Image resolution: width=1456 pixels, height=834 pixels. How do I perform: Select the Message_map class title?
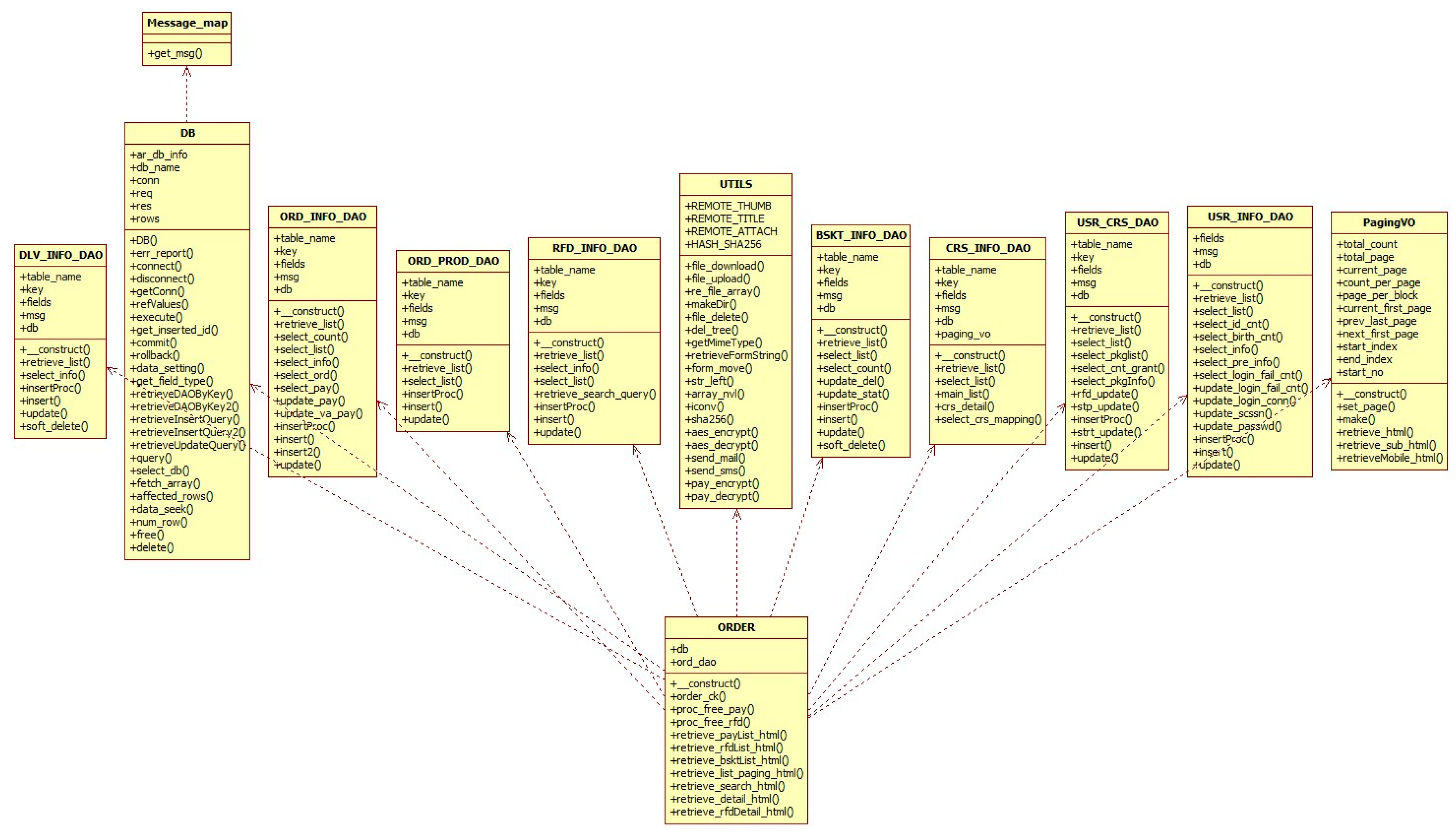tap(187, 23)
